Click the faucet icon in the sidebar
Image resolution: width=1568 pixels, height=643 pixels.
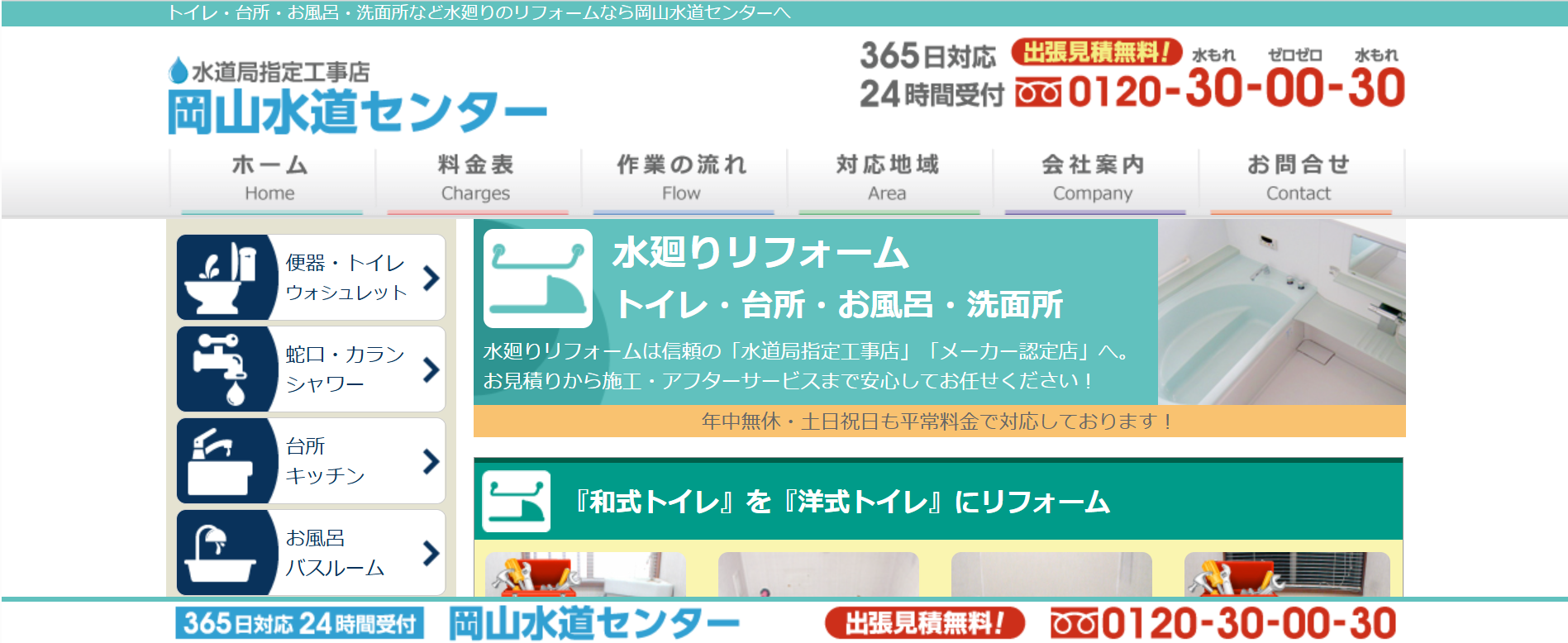pos(220,369)
